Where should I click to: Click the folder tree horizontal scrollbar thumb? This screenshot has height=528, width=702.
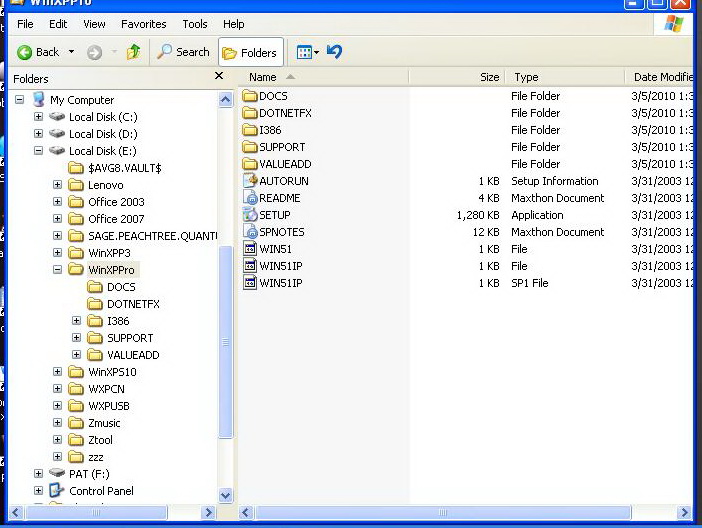pos(96,512)
